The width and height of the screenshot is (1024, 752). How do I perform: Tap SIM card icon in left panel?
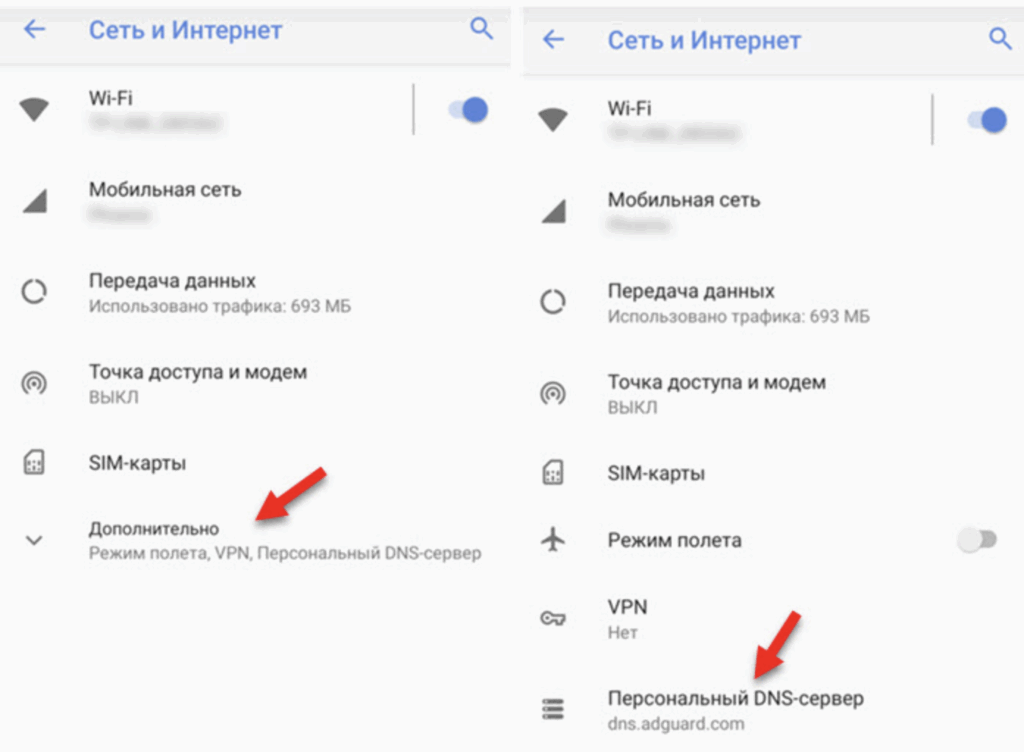click(x=34, y=462)
